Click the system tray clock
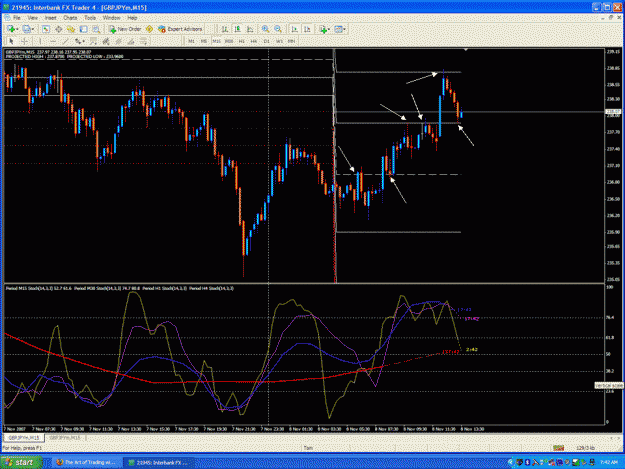 [x=609, y=462]
